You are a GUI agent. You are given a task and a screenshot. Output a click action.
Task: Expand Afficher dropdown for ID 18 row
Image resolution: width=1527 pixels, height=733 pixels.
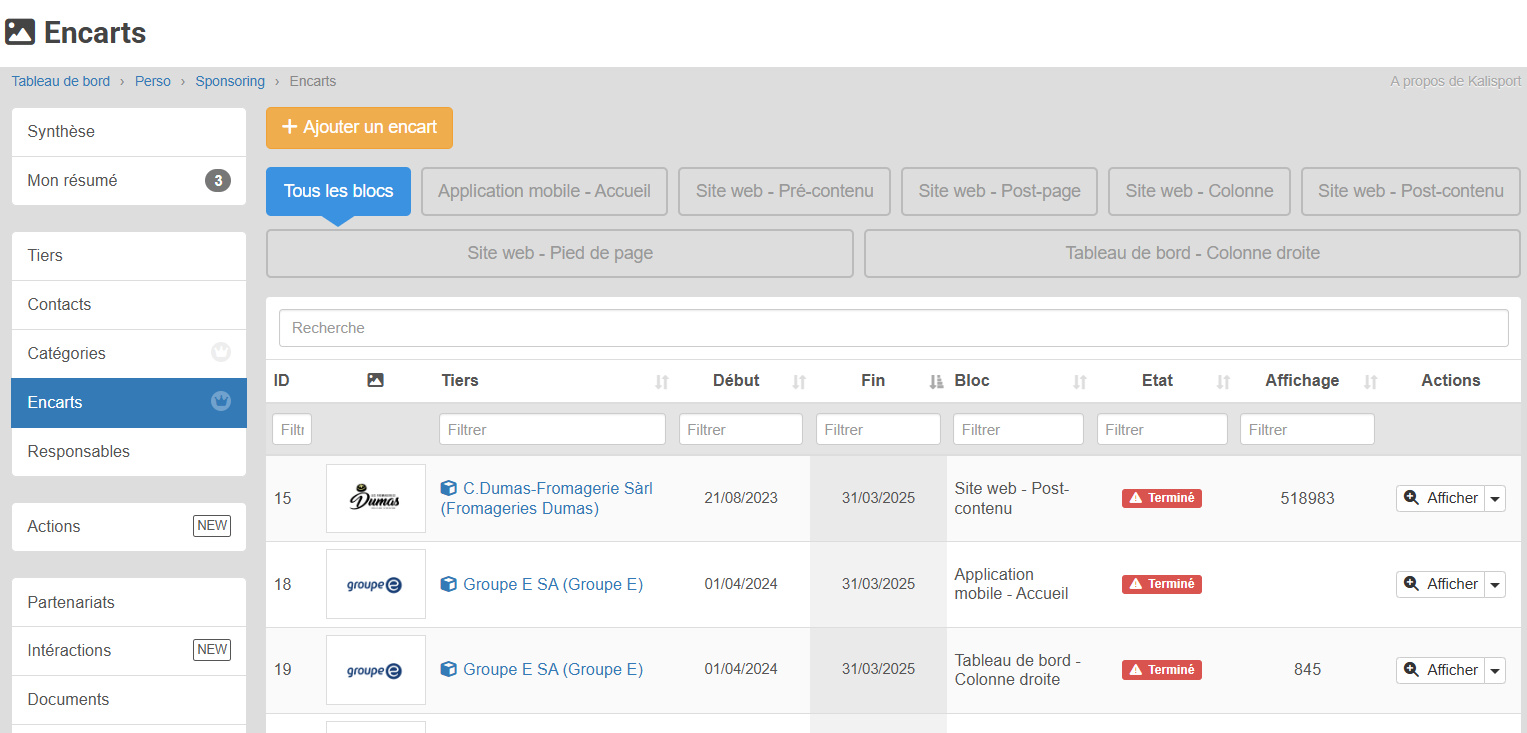[x=1495, y=584]
